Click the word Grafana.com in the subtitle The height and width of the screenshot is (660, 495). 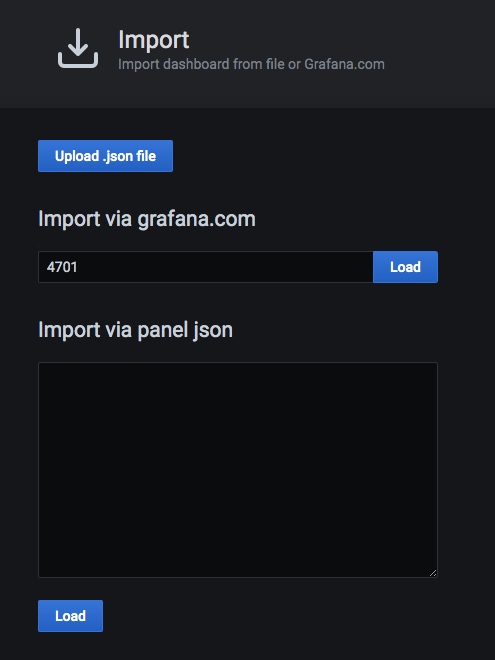point(344,64)
